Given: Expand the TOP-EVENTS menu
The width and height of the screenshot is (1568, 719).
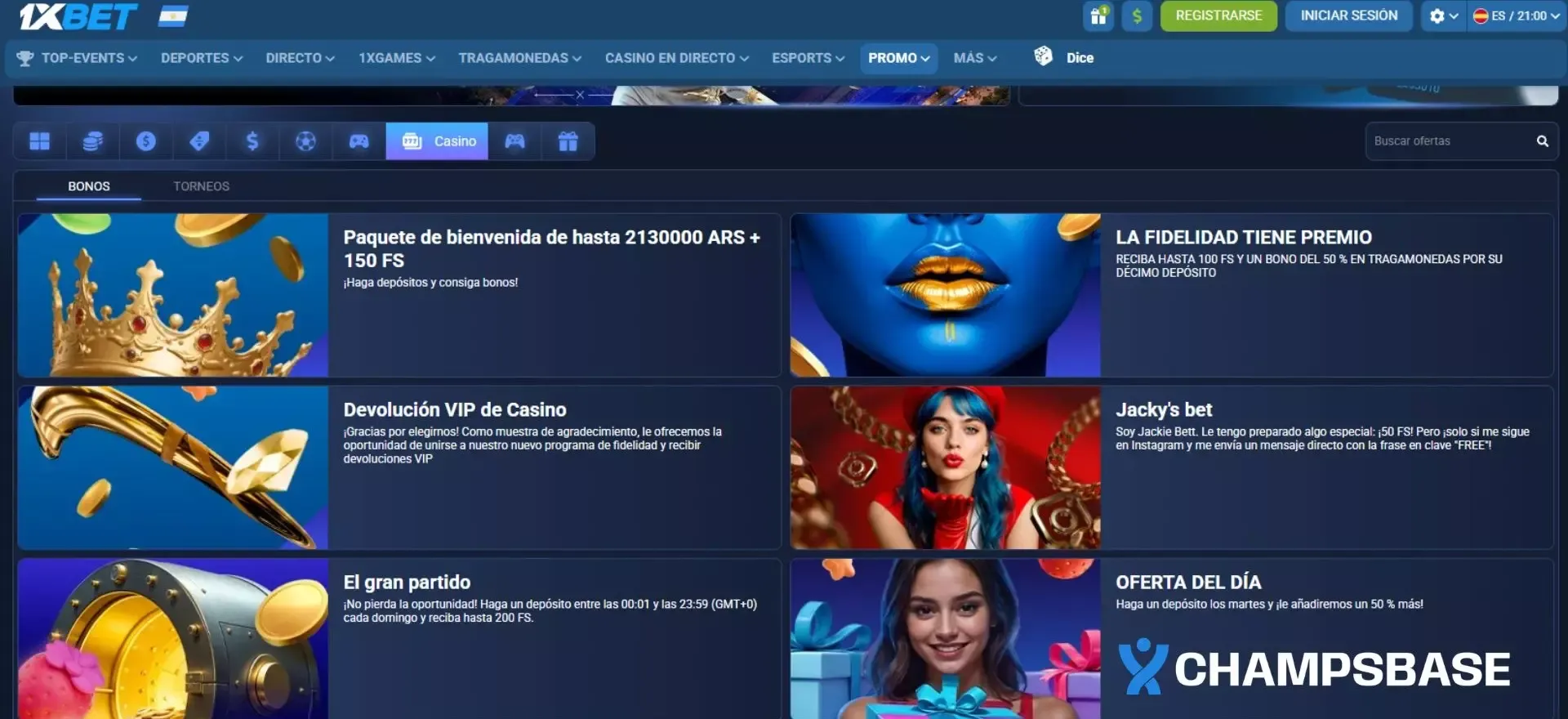Looking at the screenshot, I should 89,58.
